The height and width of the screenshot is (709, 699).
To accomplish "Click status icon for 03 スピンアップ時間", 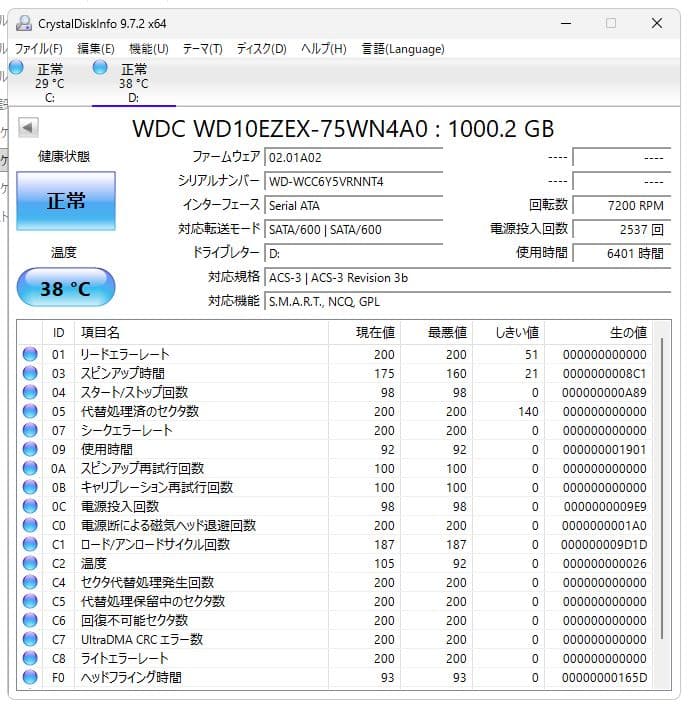I will 30,373.
